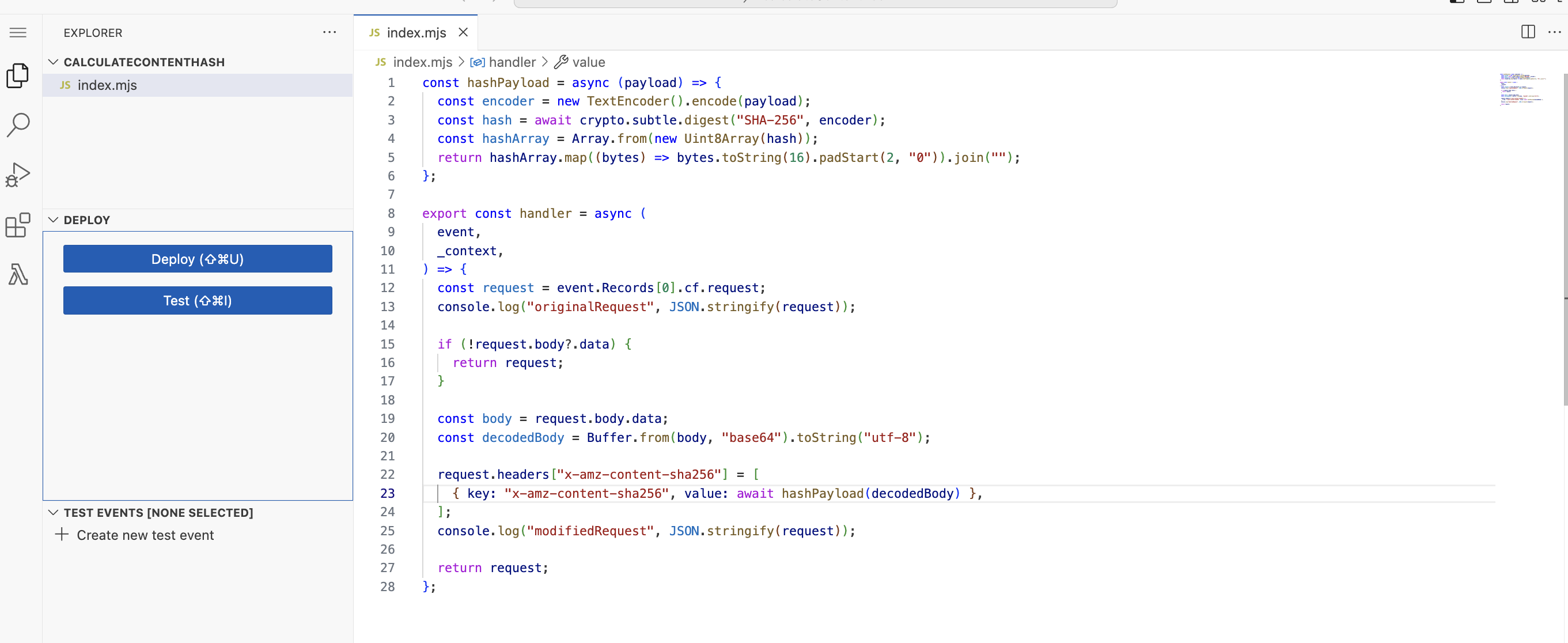
Task: Split the editor using the split icon
Action: pos(1528,32)
